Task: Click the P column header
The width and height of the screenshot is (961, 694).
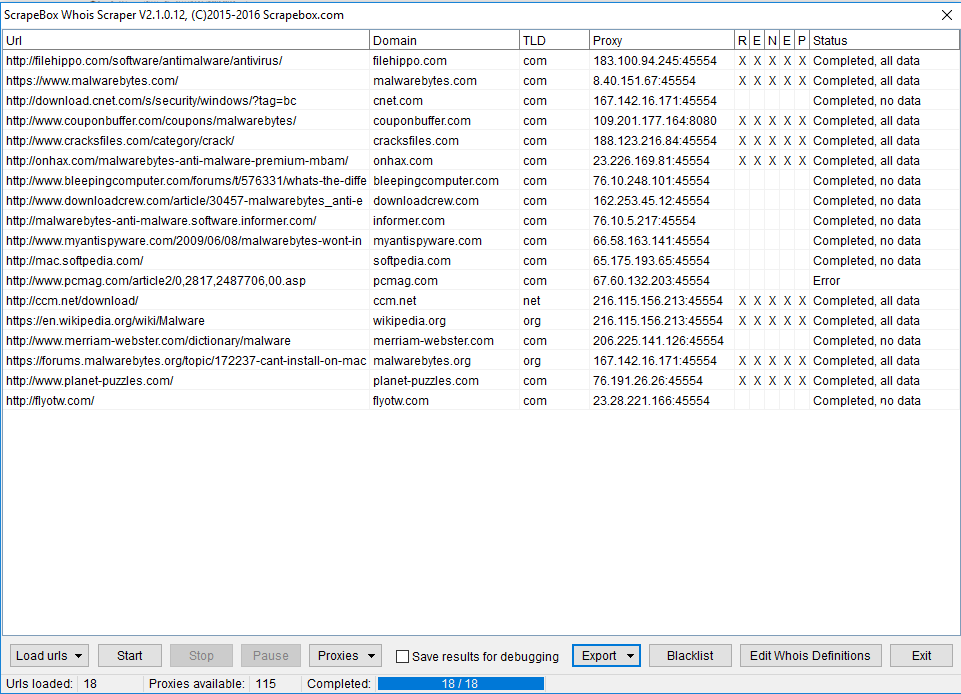Action: (802, 40)
